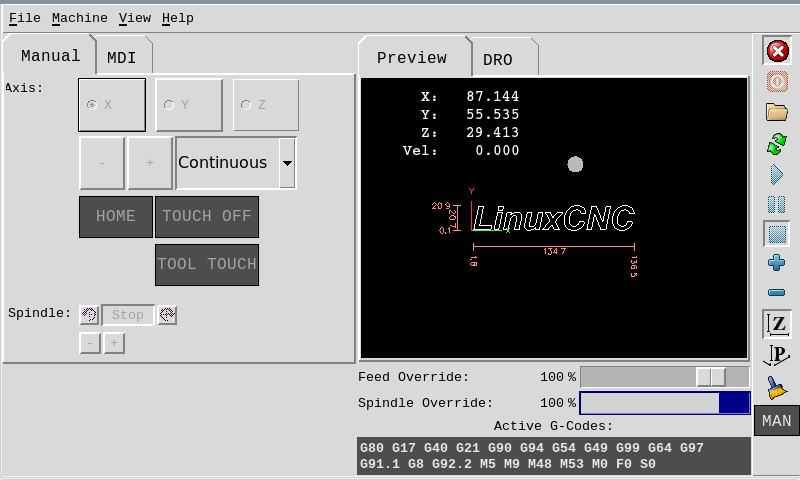
Task: Run the program with play icon
Action: point(777,174)
